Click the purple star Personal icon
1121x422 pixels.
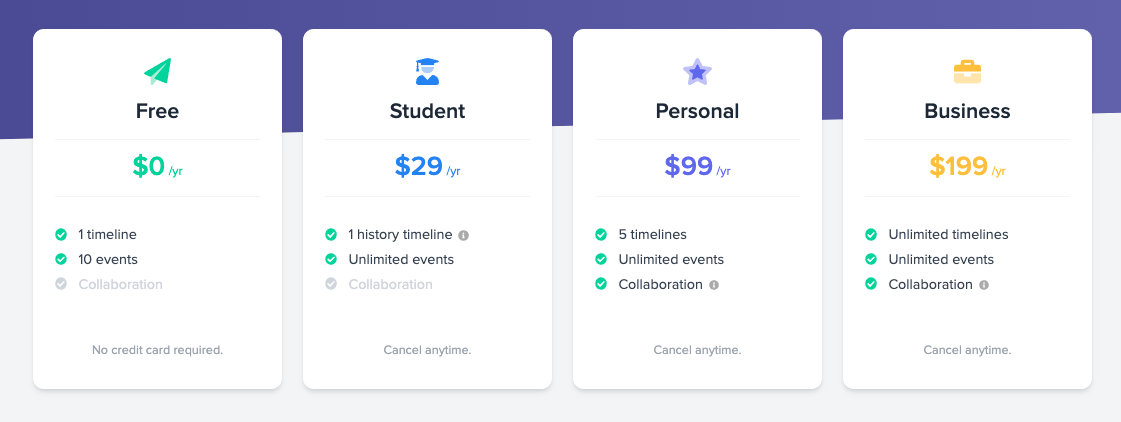pos(697,71)
